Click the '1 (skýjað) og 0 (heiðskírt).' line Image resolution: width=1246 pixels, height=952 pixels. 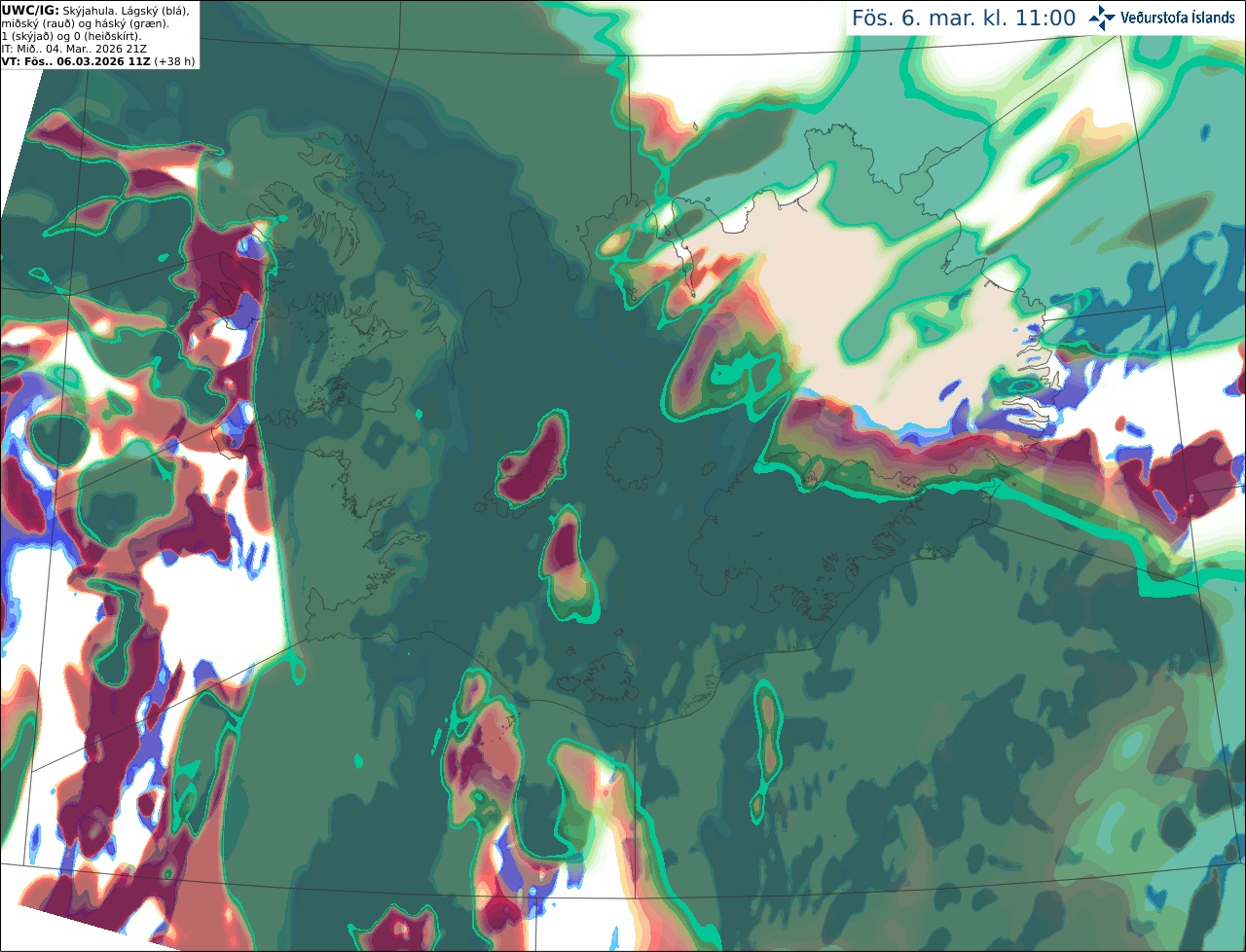point(71,36)
